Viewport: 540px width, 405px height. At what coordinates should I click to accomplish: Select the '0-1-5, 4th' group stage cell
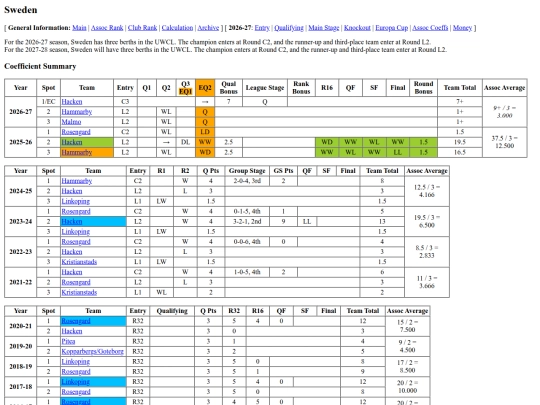[247, 211]
